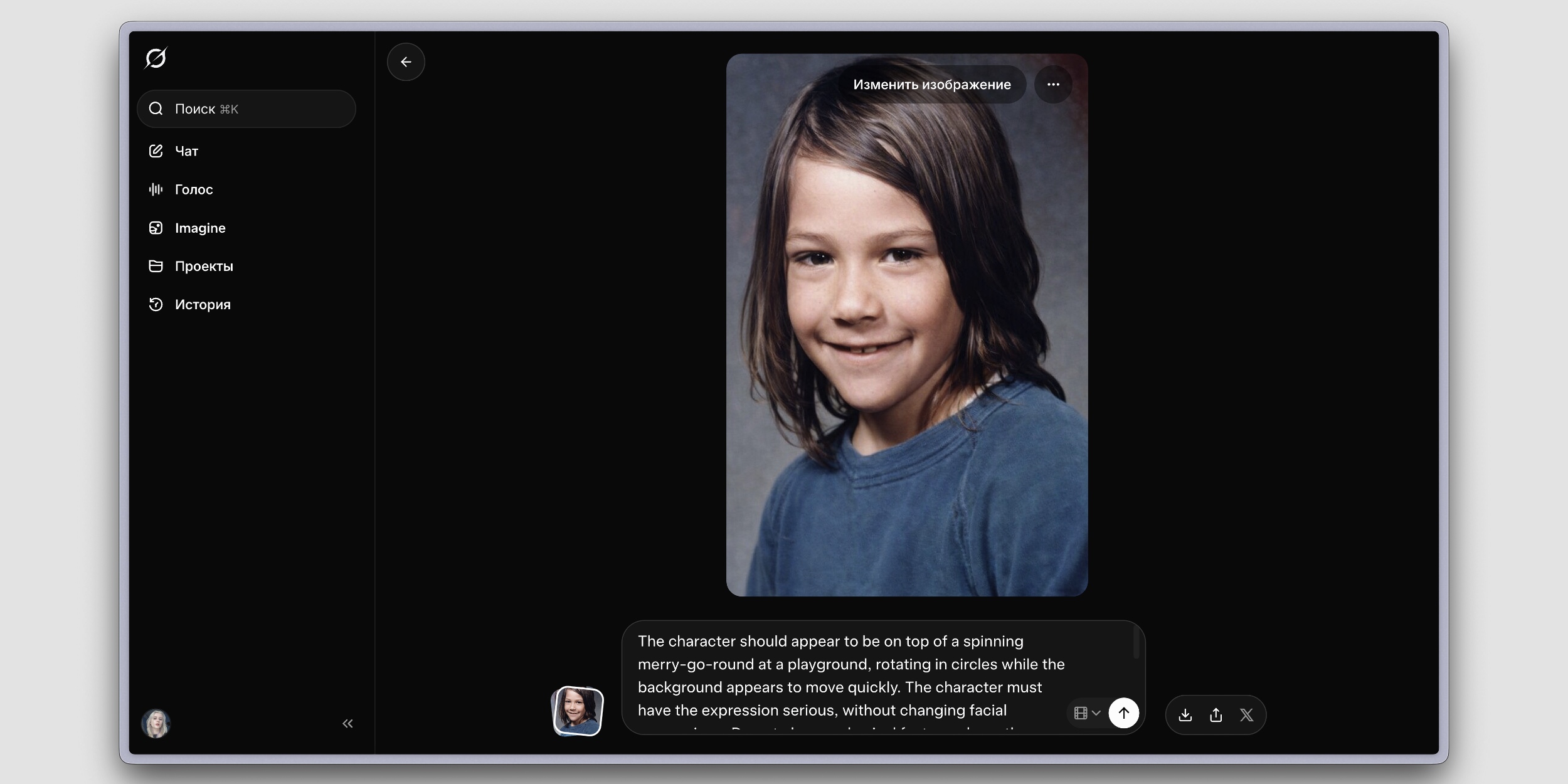The width and height of the screenshot is (1568, 784).
Task: Click the small portrait thumbnail
Action: pyautogui.click(x=578, y=711)
